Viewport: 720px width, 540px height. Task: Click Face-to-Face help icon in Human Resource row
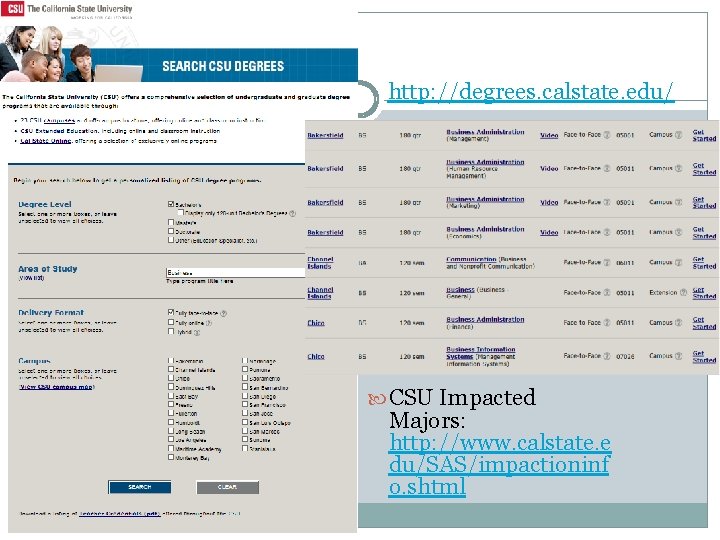point(607,169)
